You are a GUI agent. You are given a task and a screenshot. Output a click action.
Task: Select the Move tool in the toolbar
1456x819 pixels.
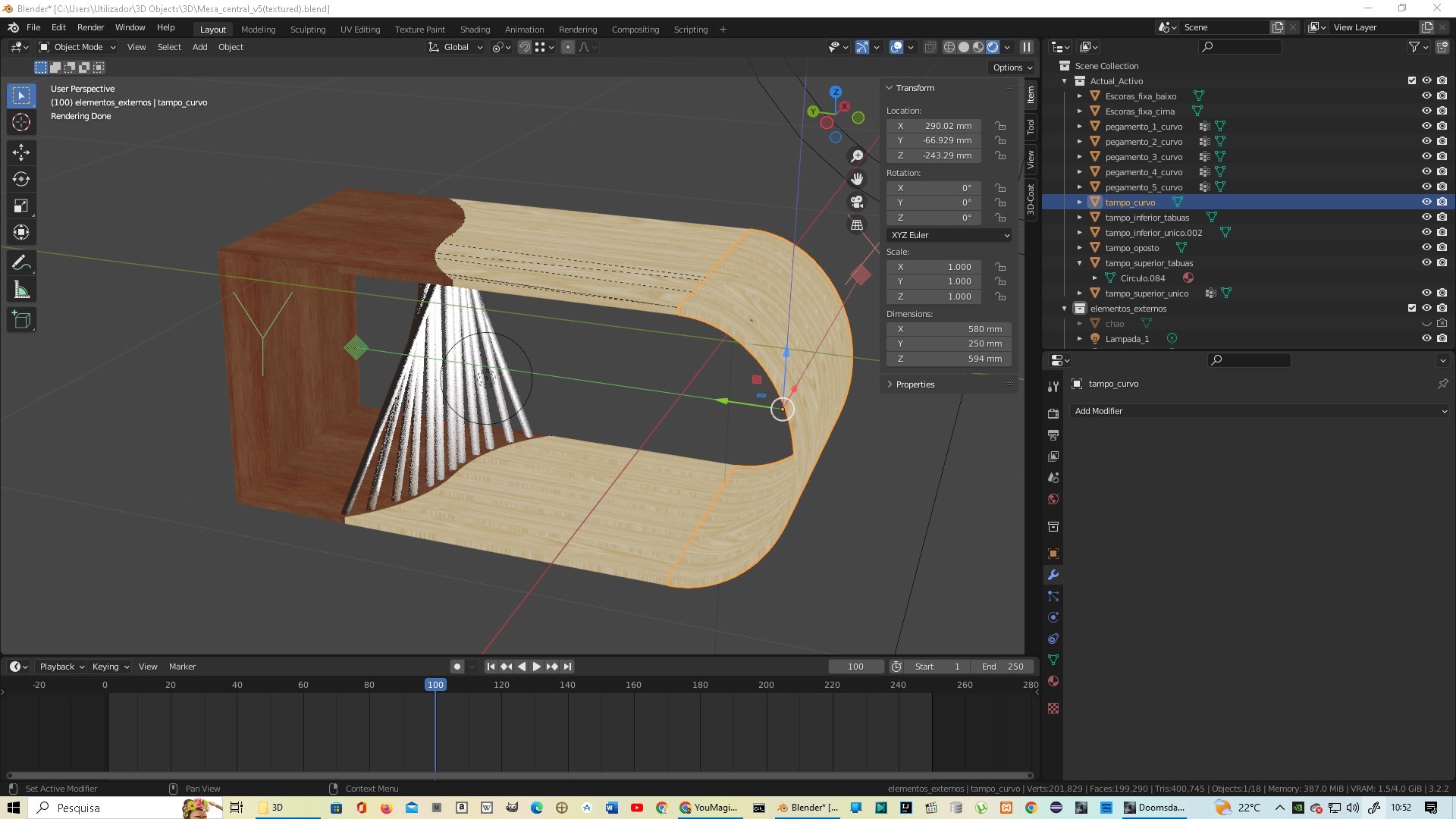(x=21, y=152)
